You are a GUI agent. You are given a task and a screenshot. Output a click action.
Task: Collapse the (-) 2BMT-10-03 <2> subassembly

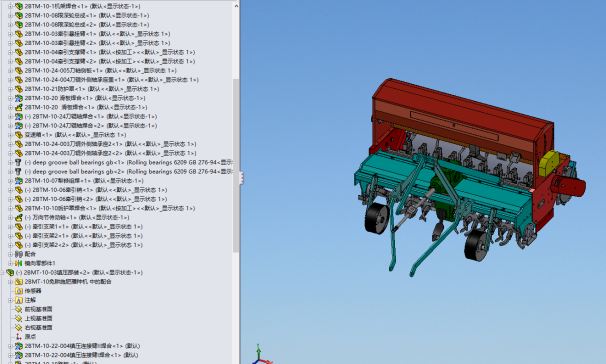coord(2,272)
